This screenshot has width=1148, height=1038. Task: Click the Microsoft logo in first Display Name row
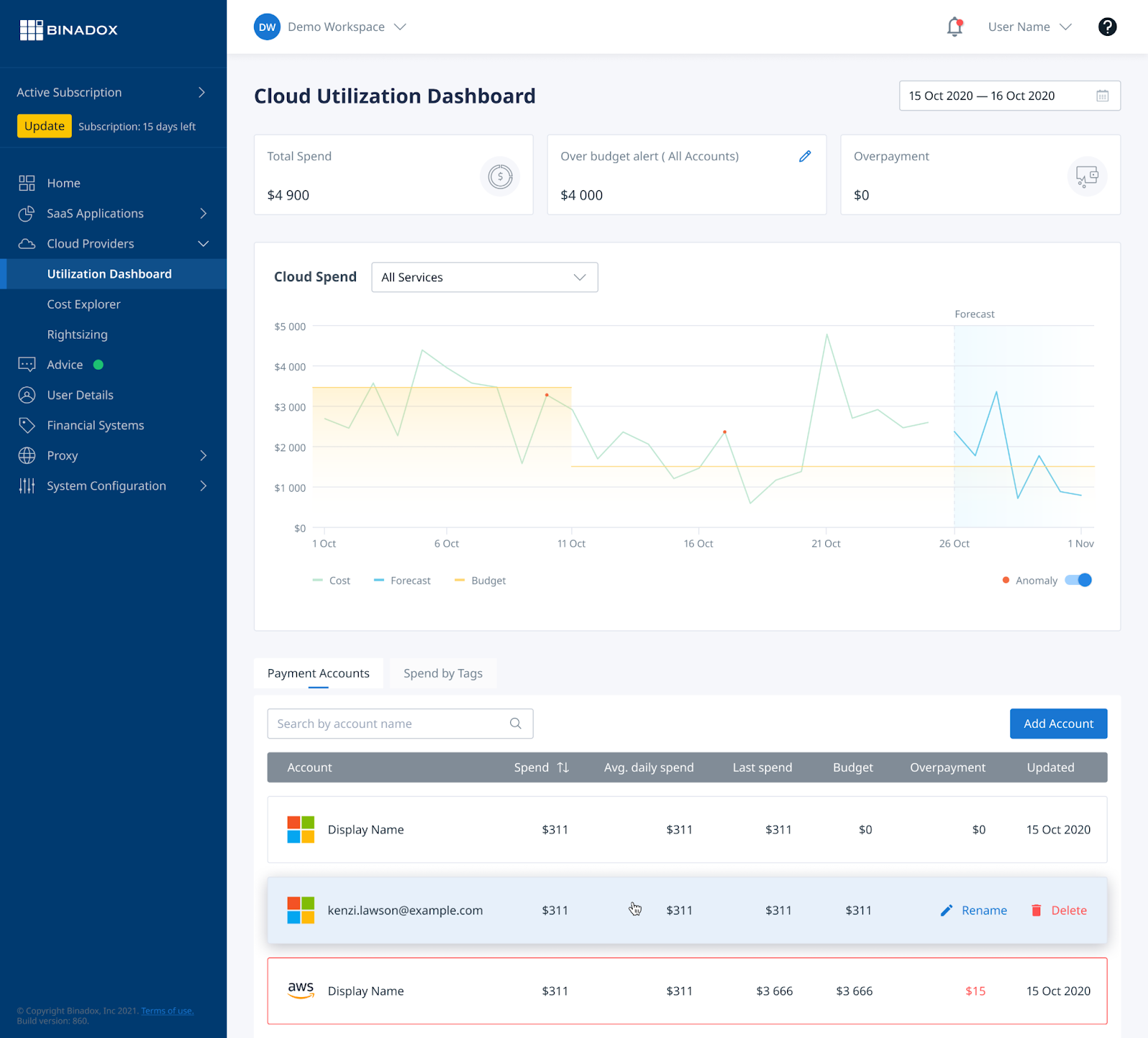[x=301, y=829]
